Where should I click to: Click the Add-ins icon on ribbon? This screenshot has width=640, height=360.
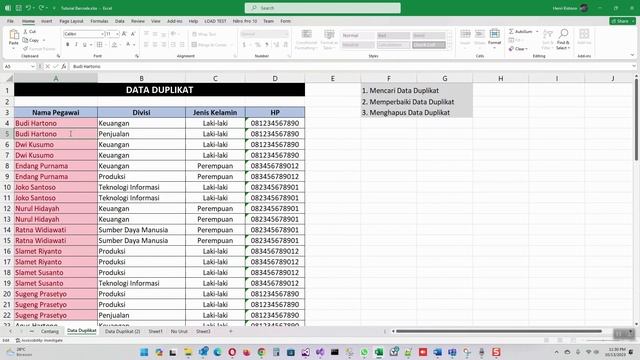(x=584, y=34)
